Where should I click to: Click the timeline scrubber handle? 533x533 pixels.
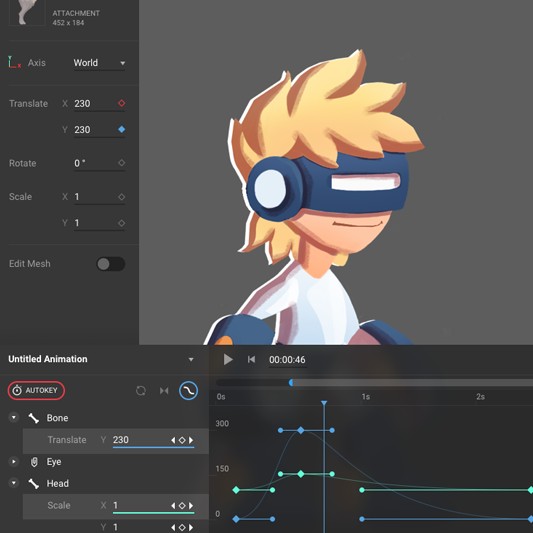(291, 383)
